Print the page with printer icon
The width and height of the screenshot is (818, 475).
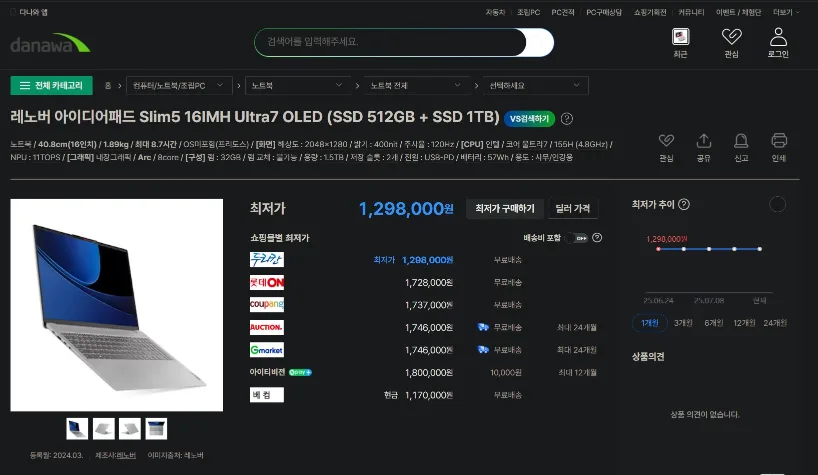pyautogui.click(x=779, y=141)
